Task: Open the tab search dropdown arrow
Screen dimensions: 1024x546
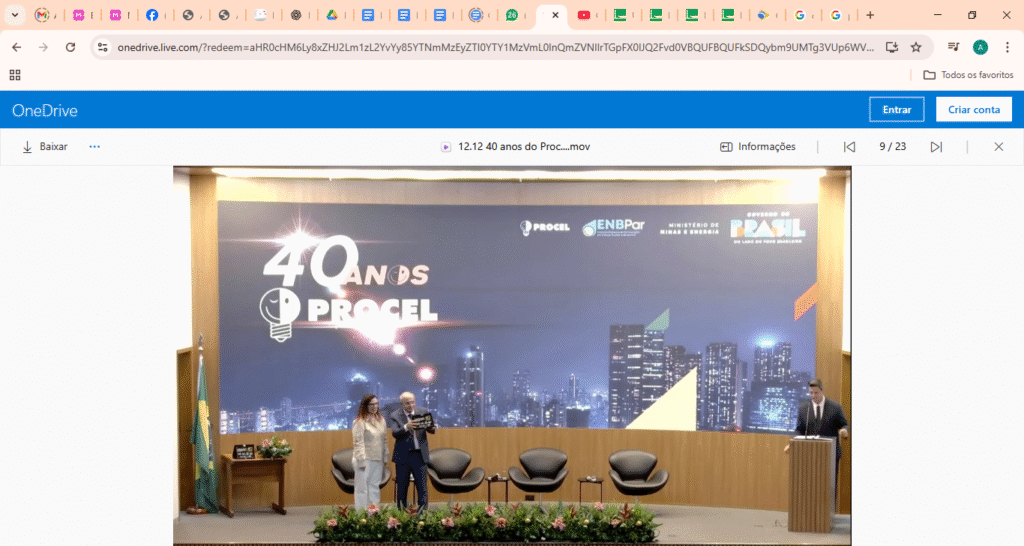Action: tap(15, 15)
